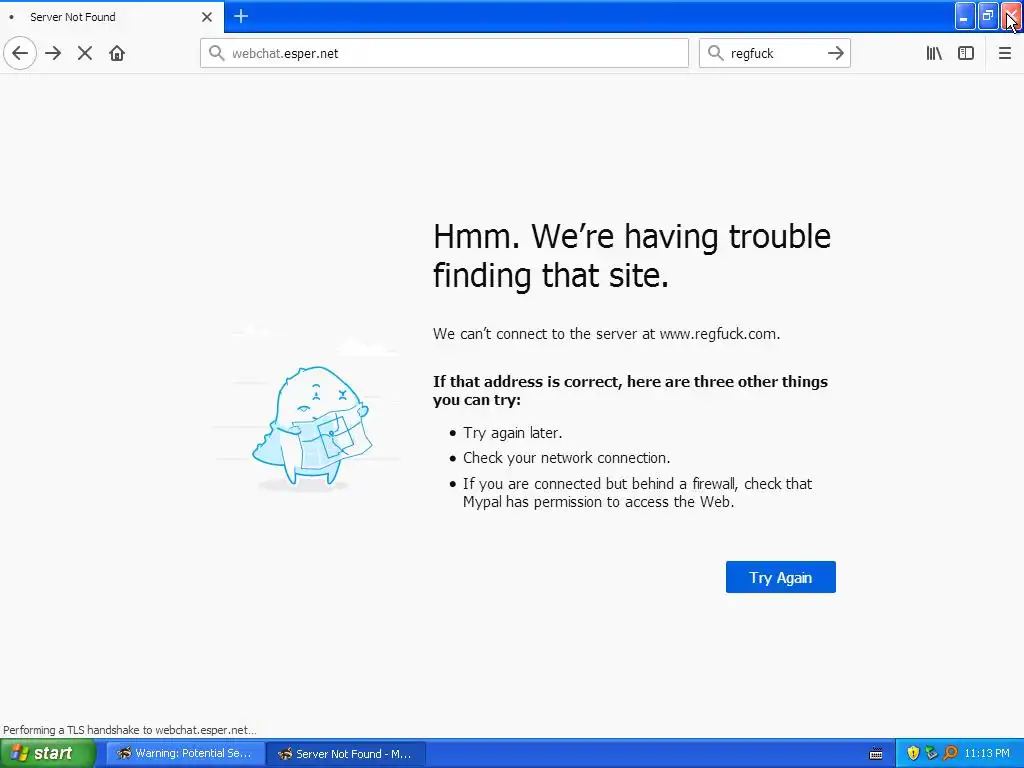Click 'Try again later' bullet text

click(513, 433)
